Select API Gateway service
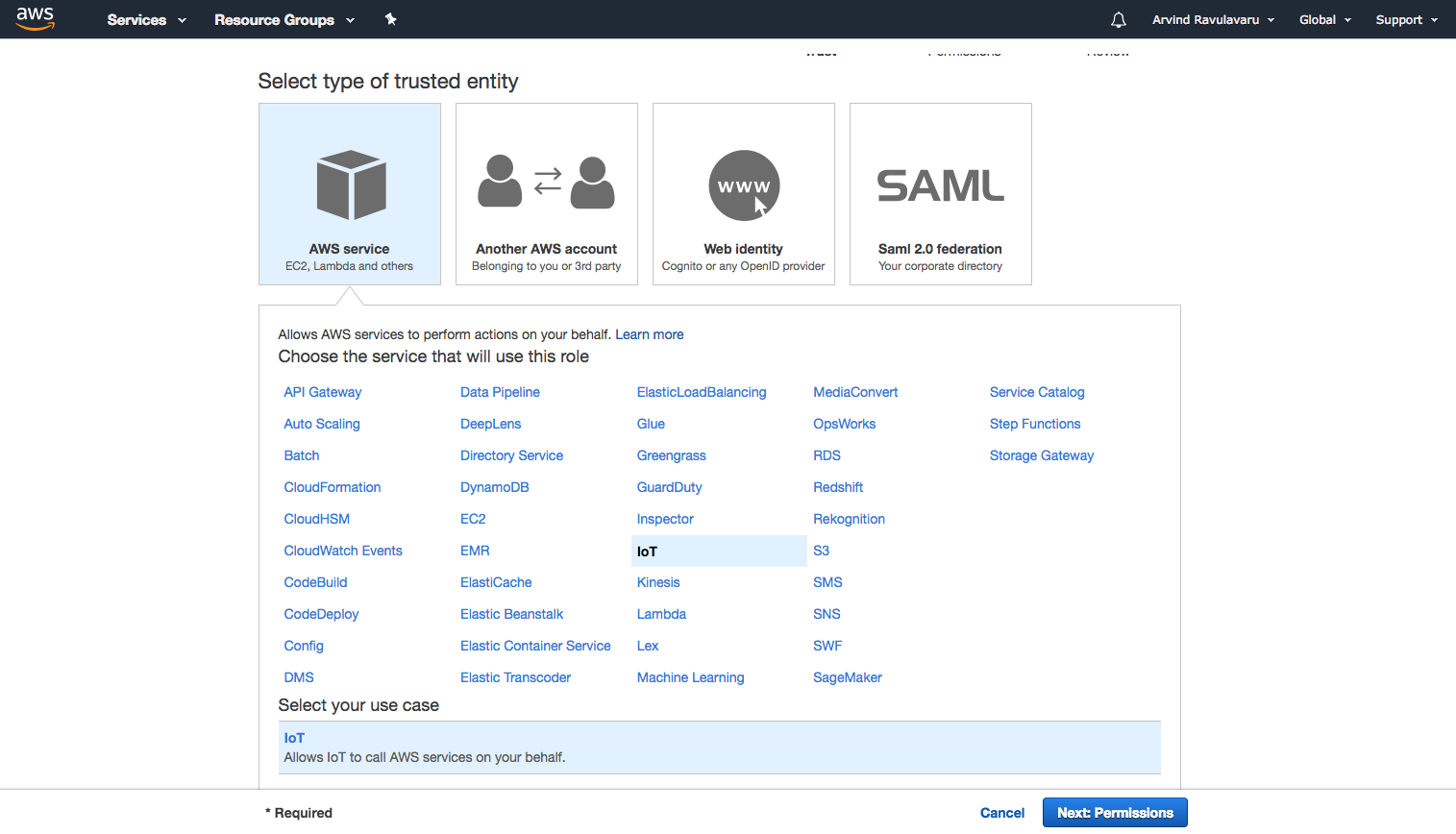This screenshot has height=834, width=1456. (x=323, y=392)
